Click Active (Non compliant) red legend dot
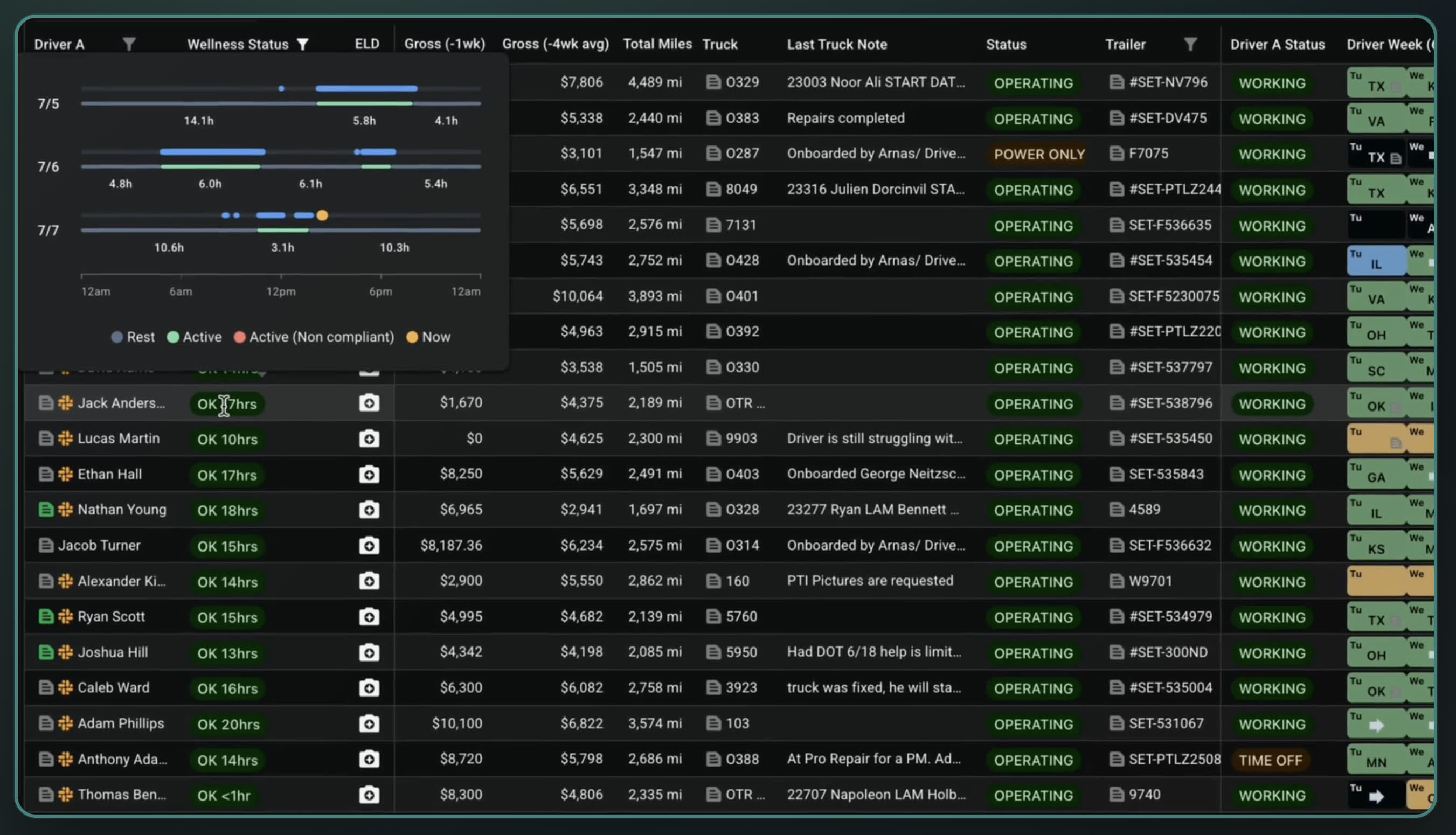This screenshot has width=1456, height=835. pos(240,337)
